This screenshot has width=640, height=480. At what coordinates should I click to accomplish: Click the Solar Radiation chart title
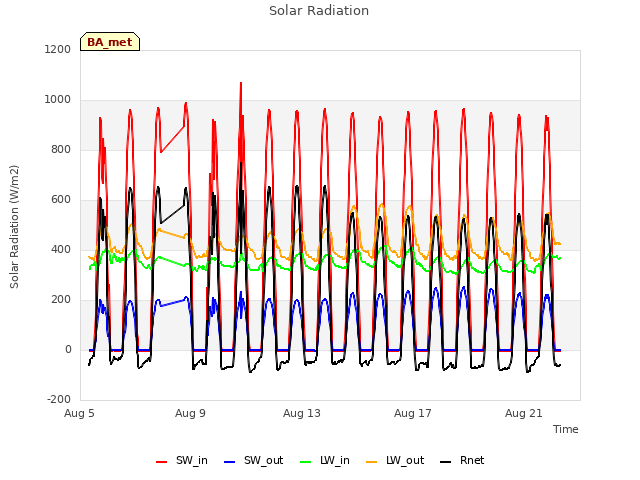click(319, 11)
